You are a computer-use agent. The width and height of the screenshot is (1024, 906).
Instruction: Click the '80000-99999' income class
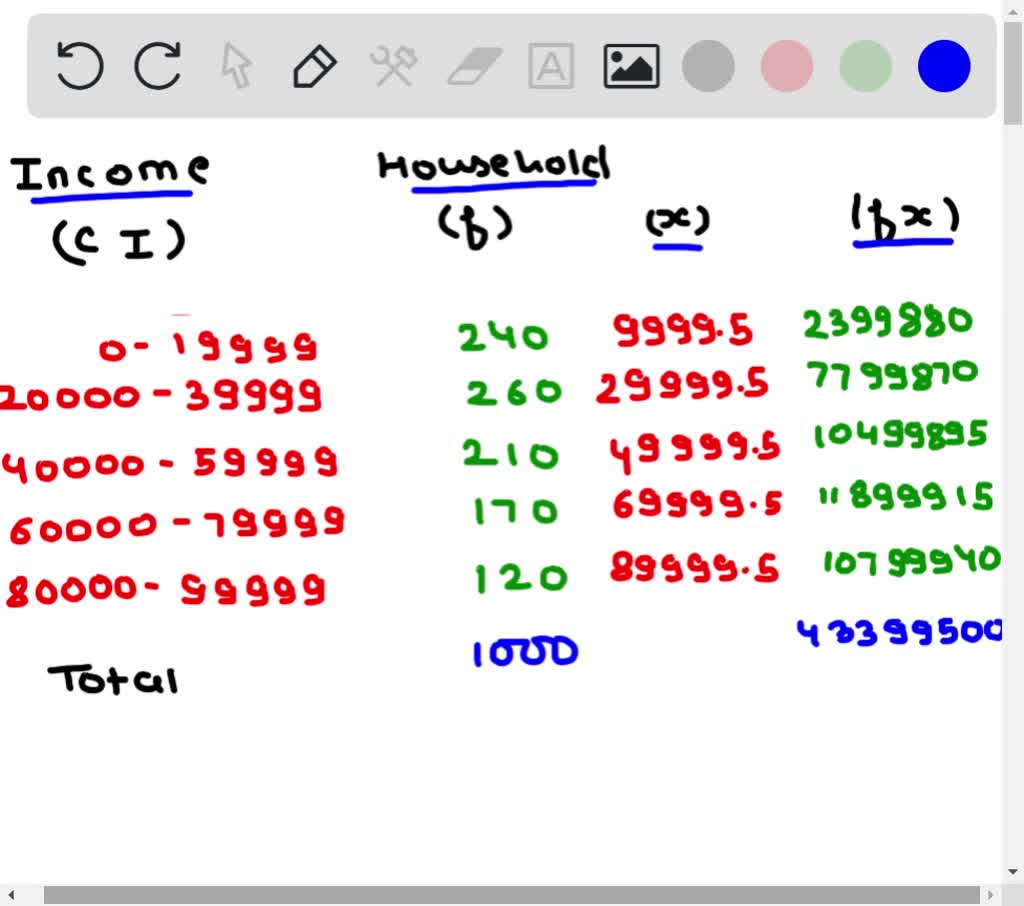(x=165, y=590)
